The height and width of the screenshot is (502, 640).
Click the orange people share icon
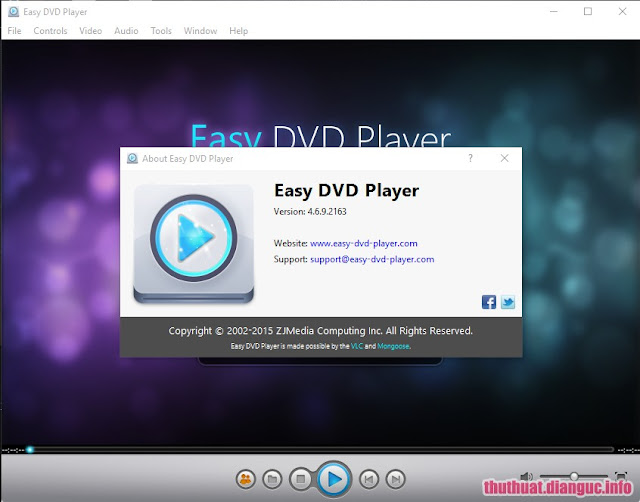click(246, 479)
